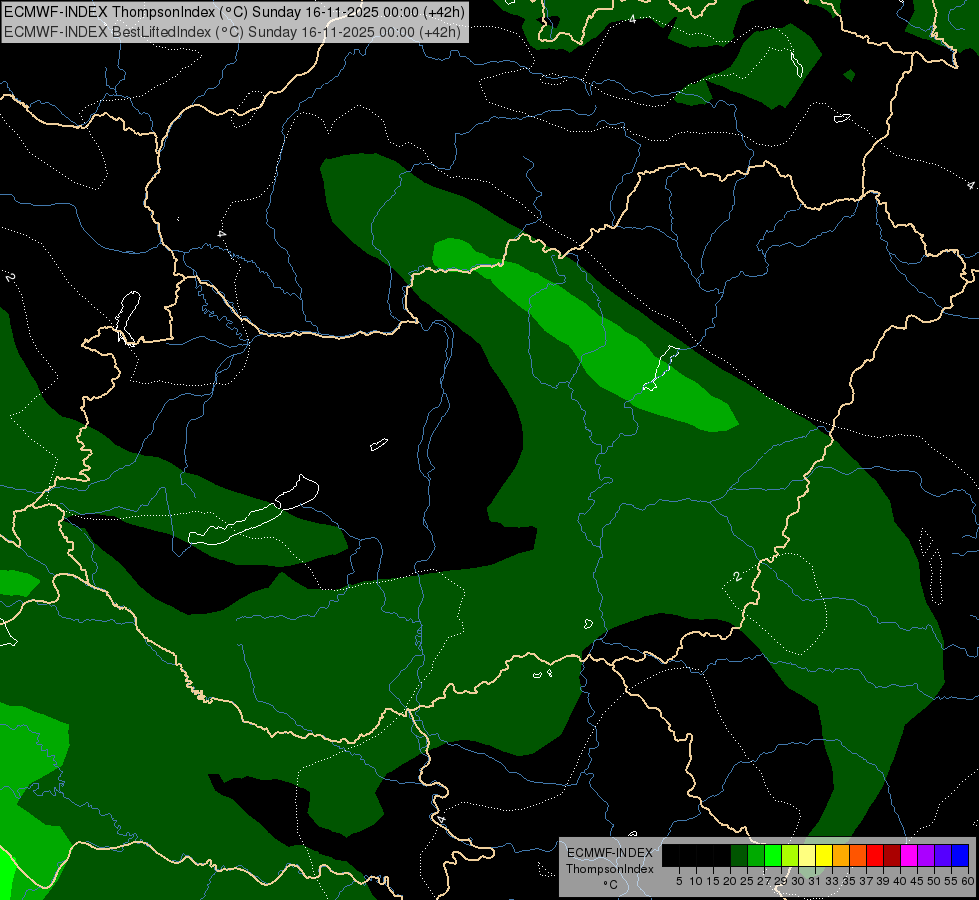
Task: Pick the orange 33–35 legend swatch
Action: pyautogui.click(x=841, y=855)
